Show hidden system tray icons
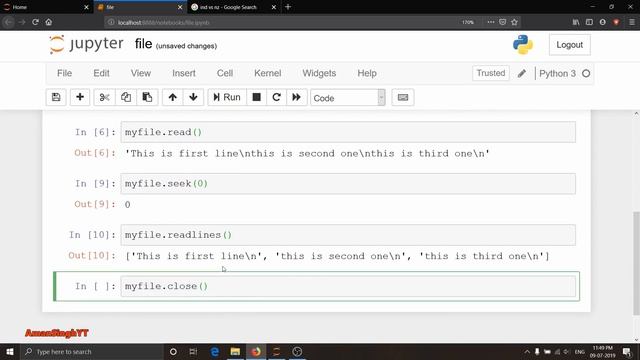The width and height of the screenshot is (640, 360). point(527,351)
